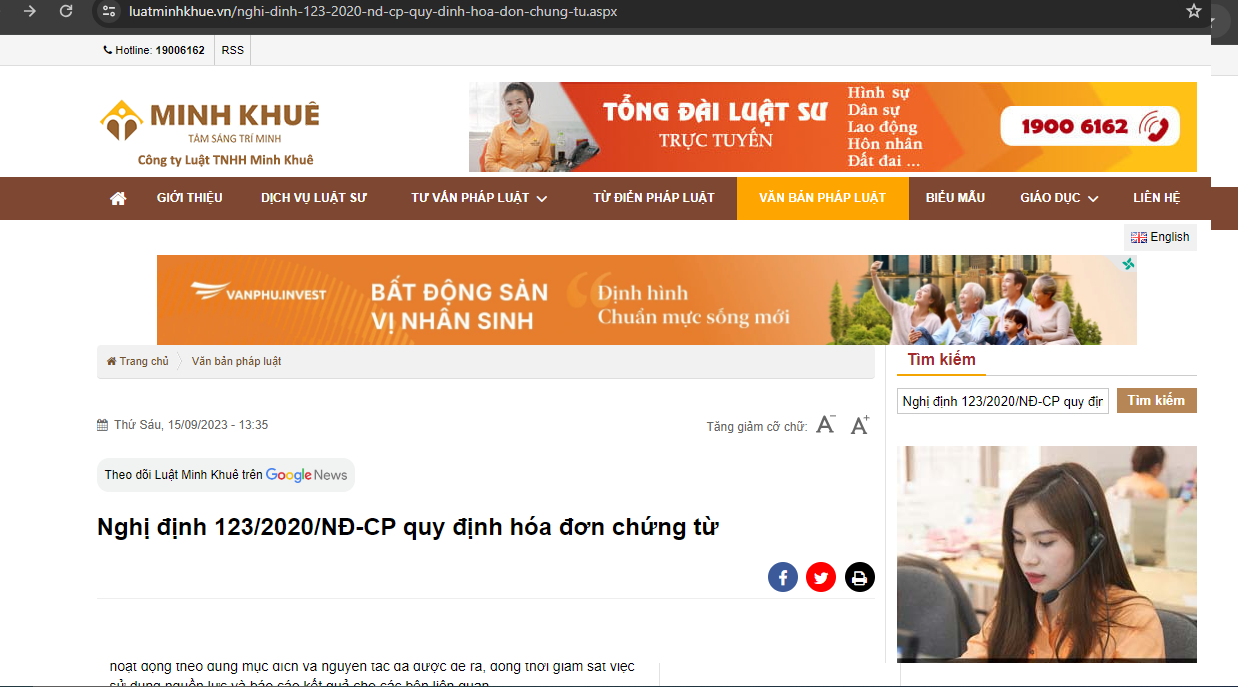Increase font size with A+ icon
1238x687 pixels.
(x=860, y=425)
